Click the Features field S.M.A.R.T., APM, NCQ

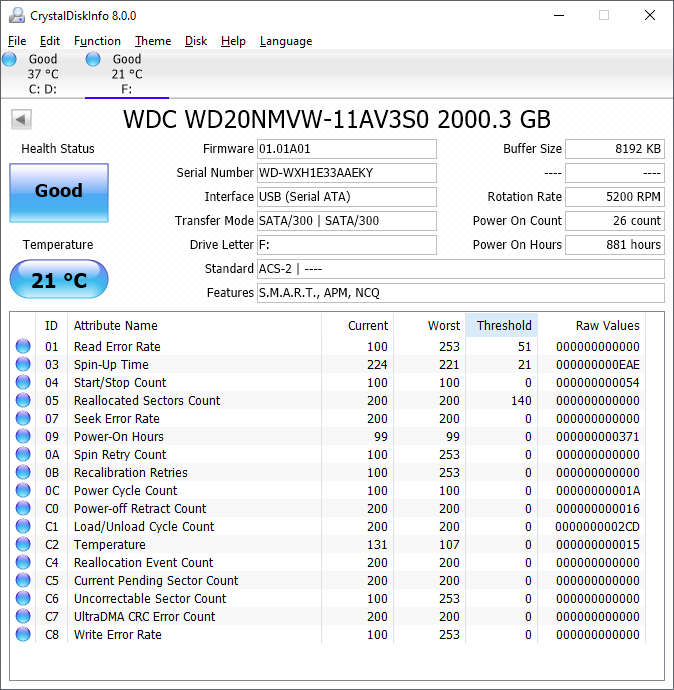click(x=461, y=293)
